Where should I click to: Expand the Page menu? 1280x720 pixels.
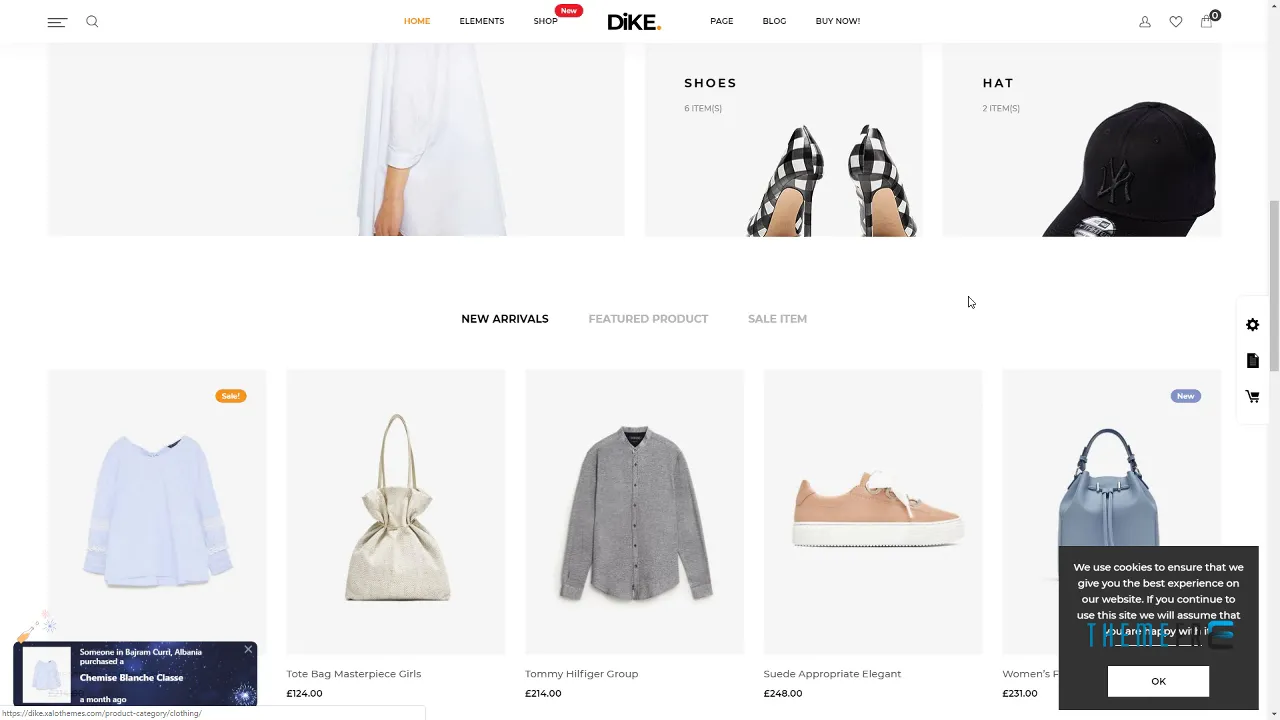point(722,21)
